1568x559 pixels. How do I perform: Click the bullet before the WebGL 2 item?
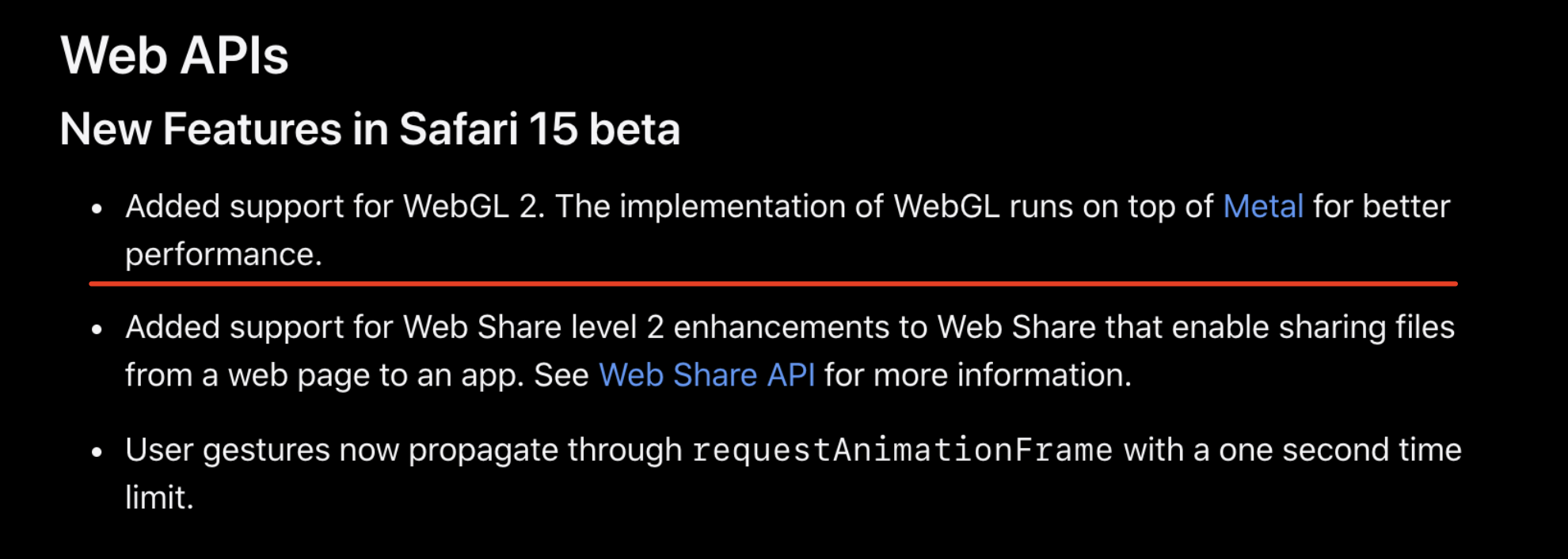[97, 209]
